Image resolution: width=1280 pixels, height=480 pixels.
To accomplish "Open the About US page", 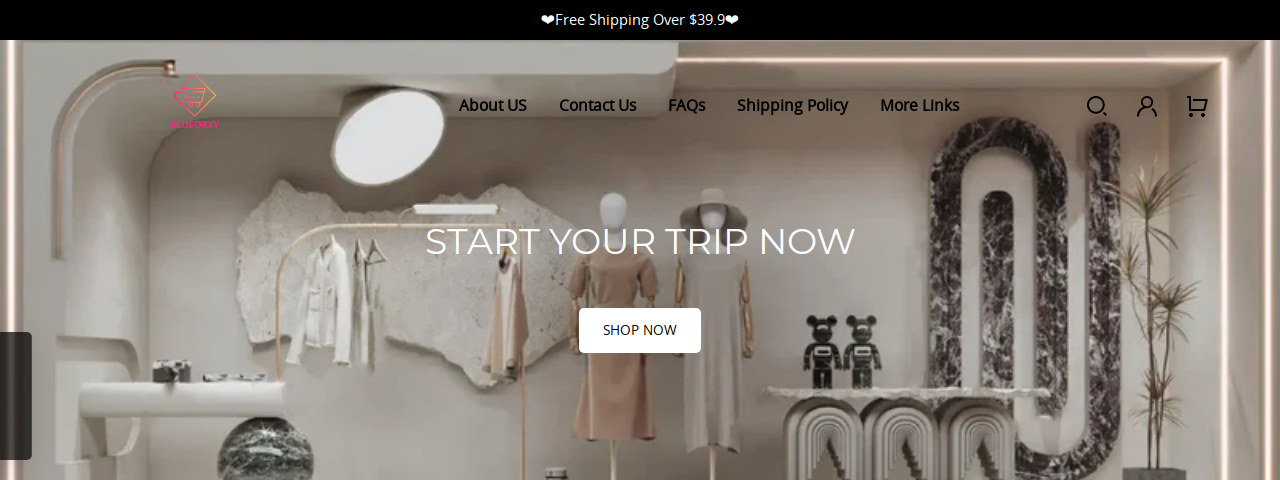I will point(493,105).
